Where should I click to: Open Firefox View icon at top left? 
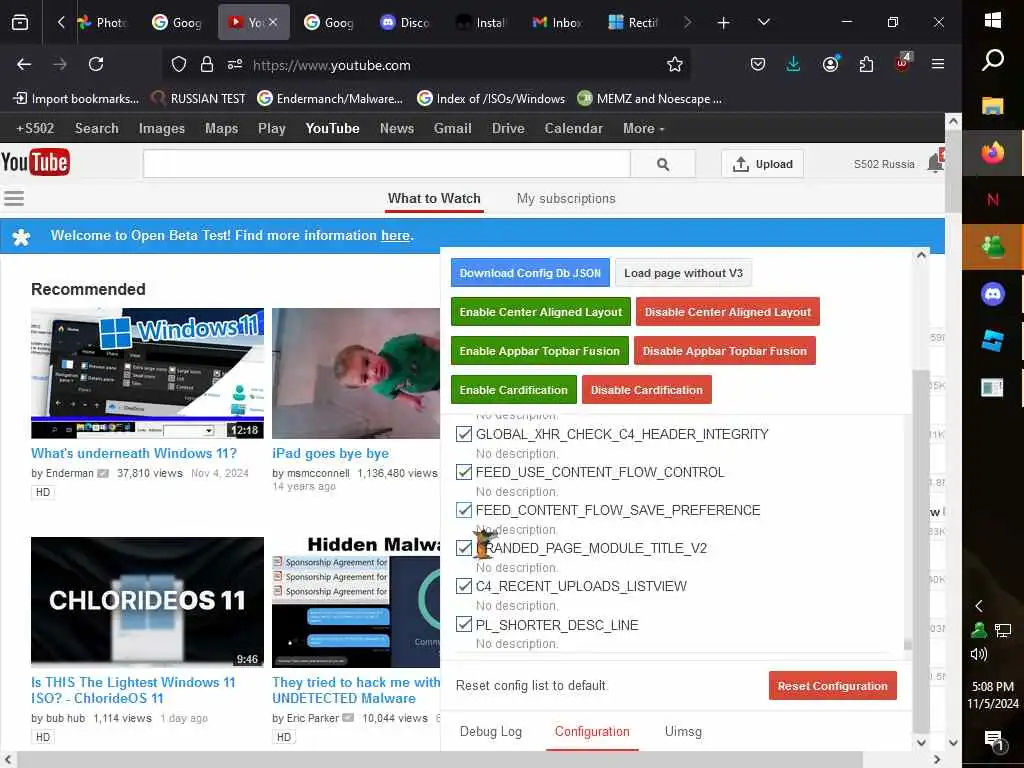[x=20, y=23]
